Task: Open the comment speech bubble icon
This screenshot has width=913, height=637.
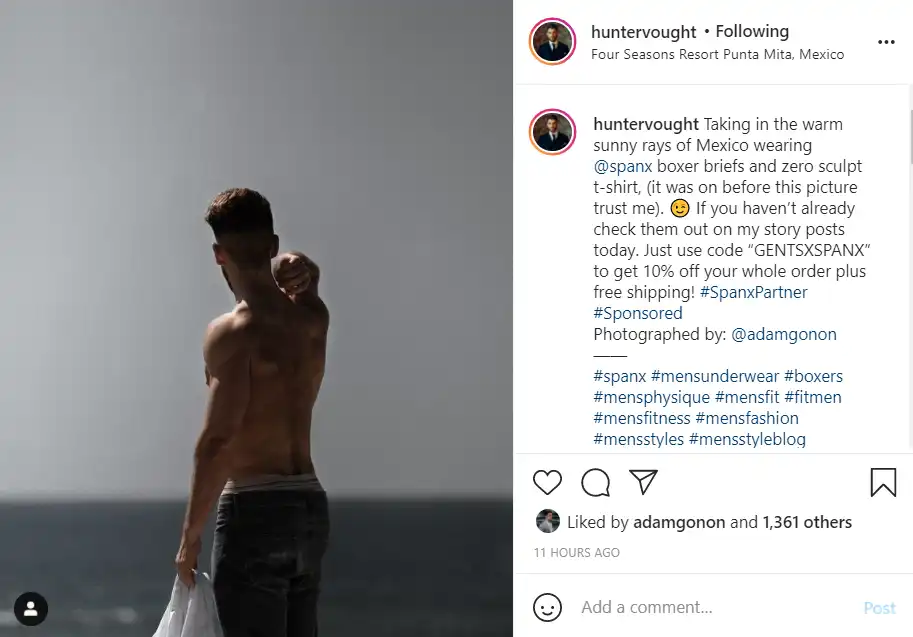Action: click(x=595, y=482)
